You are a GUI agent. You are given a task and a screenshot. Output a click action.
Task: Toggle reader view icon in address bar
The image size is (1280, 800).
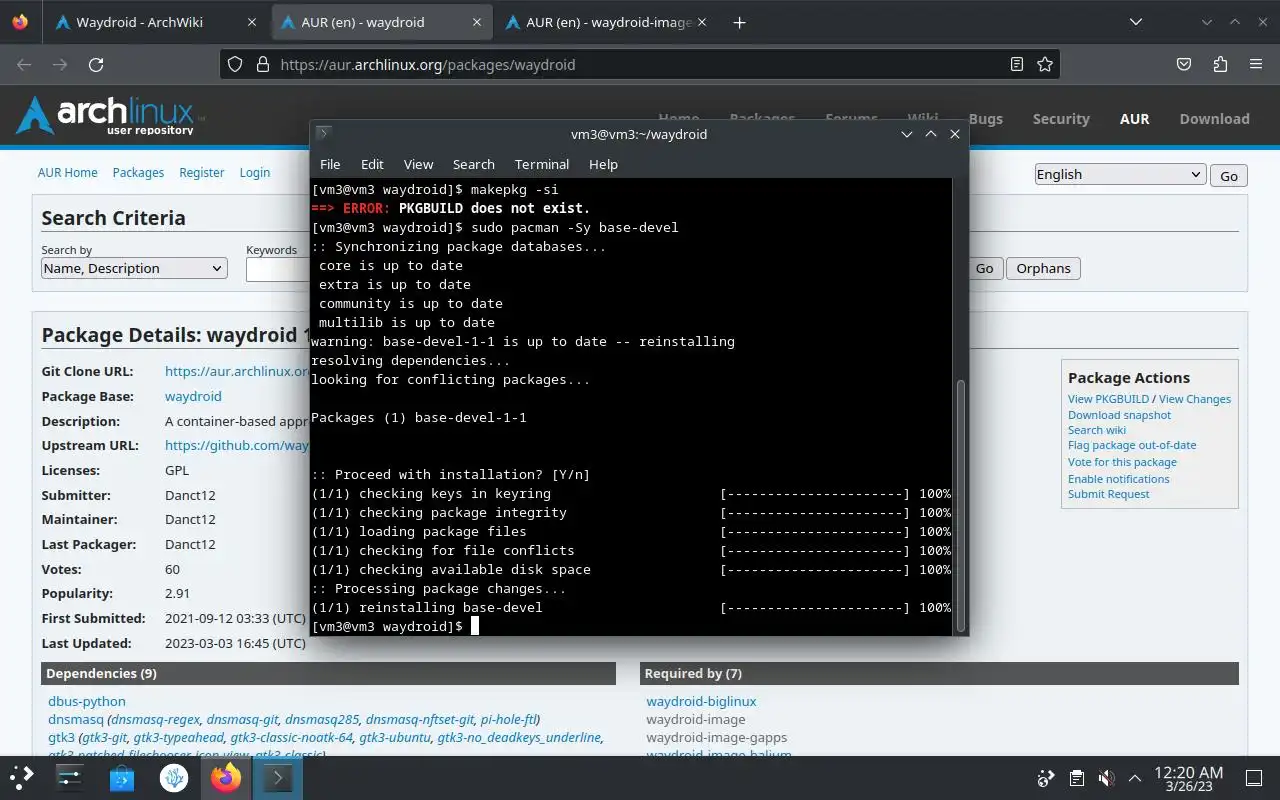pyautogui.click(x=1017, y=64)
